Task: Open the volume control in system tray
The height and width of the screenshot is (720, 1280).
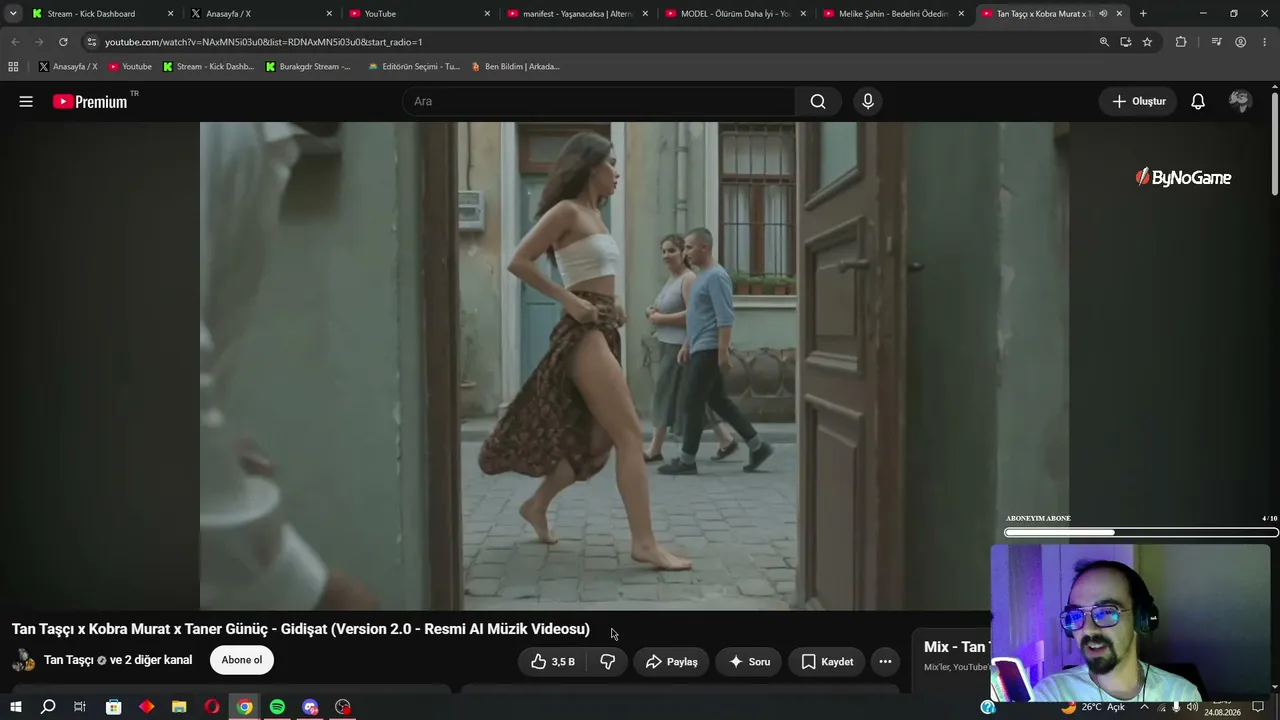Action: (1192, 707)
